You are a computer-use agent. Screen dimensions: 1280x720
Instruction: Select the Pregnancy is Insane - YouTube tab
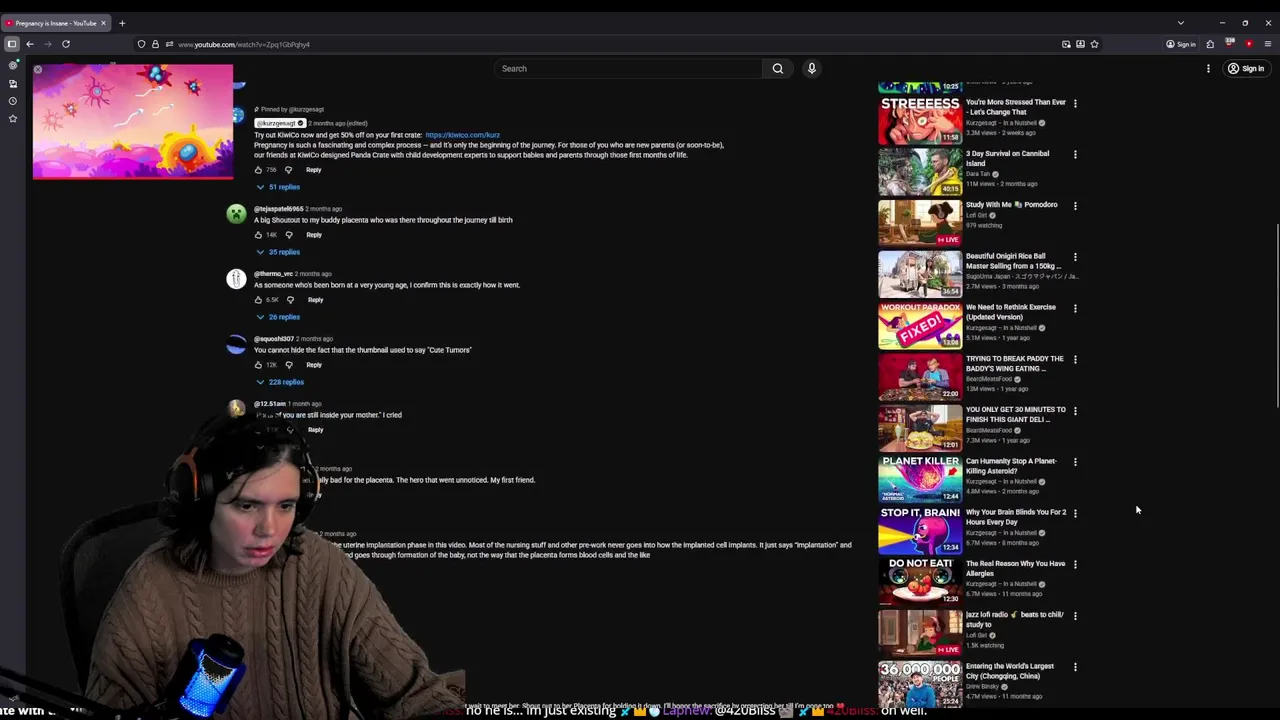click(55, 23)
